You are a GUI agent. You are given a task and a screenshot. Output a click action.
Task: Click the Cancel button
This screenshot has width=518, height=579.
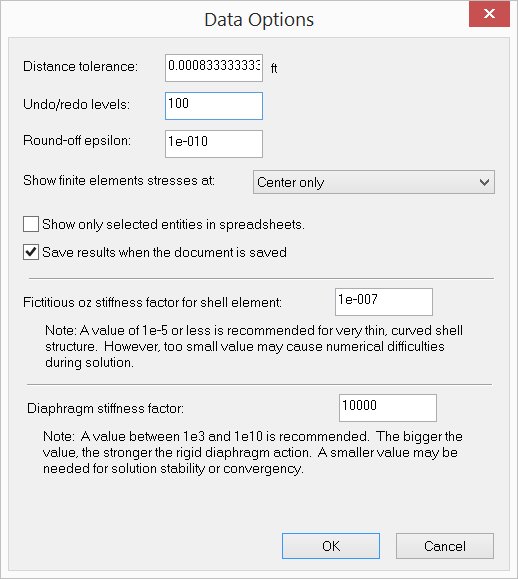click(x=445, y=546)
